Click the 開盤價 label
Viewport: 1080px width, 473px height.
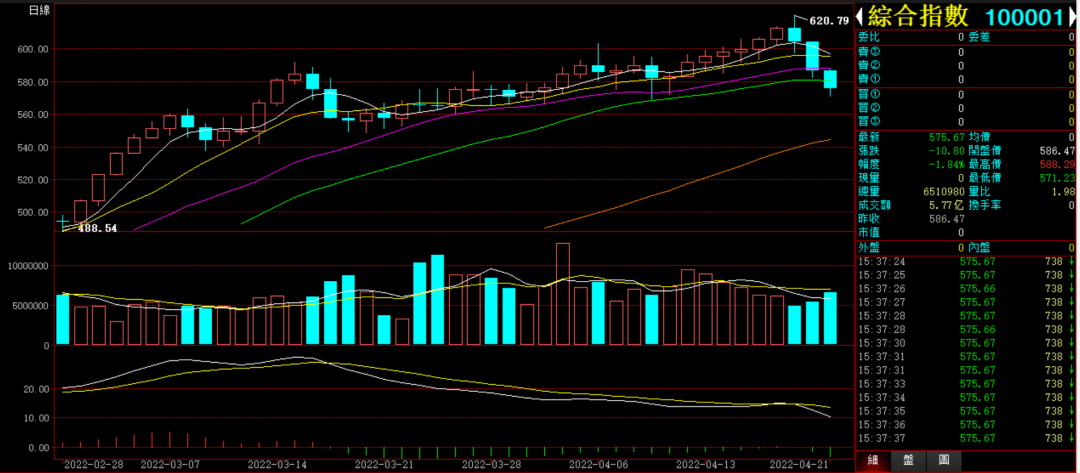(985, 150)
